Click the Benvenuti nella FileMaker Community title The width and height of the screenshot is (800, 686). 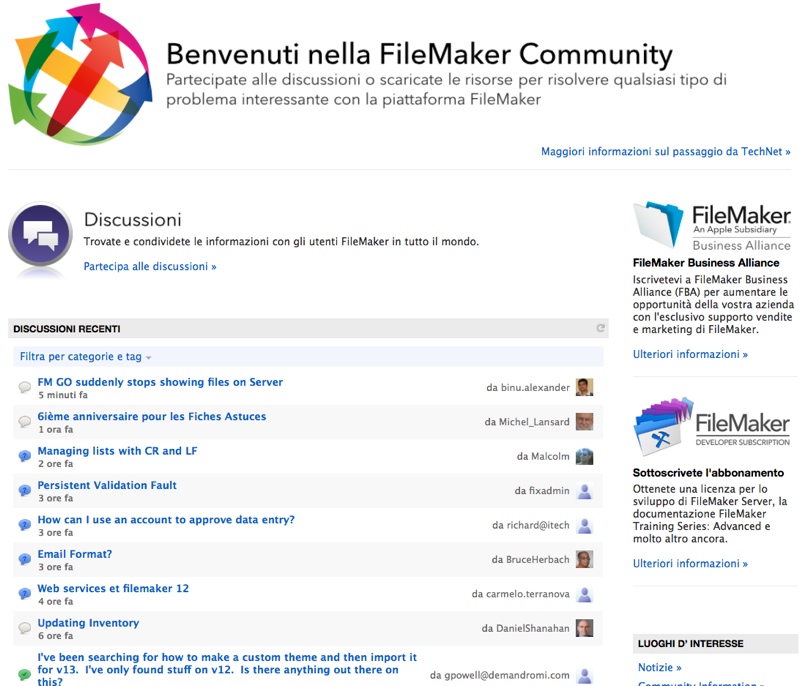point(419,54)
